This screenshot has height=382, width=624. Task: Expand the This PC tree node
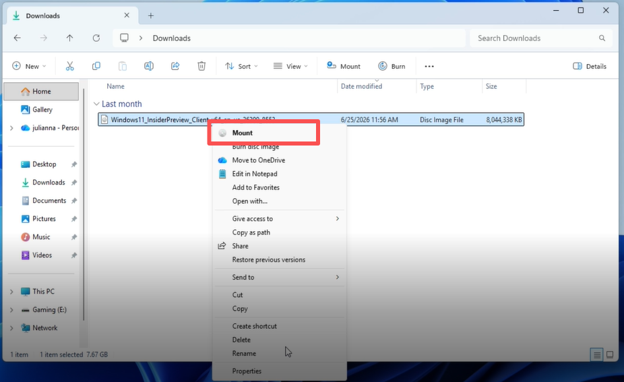click(12, 291)
